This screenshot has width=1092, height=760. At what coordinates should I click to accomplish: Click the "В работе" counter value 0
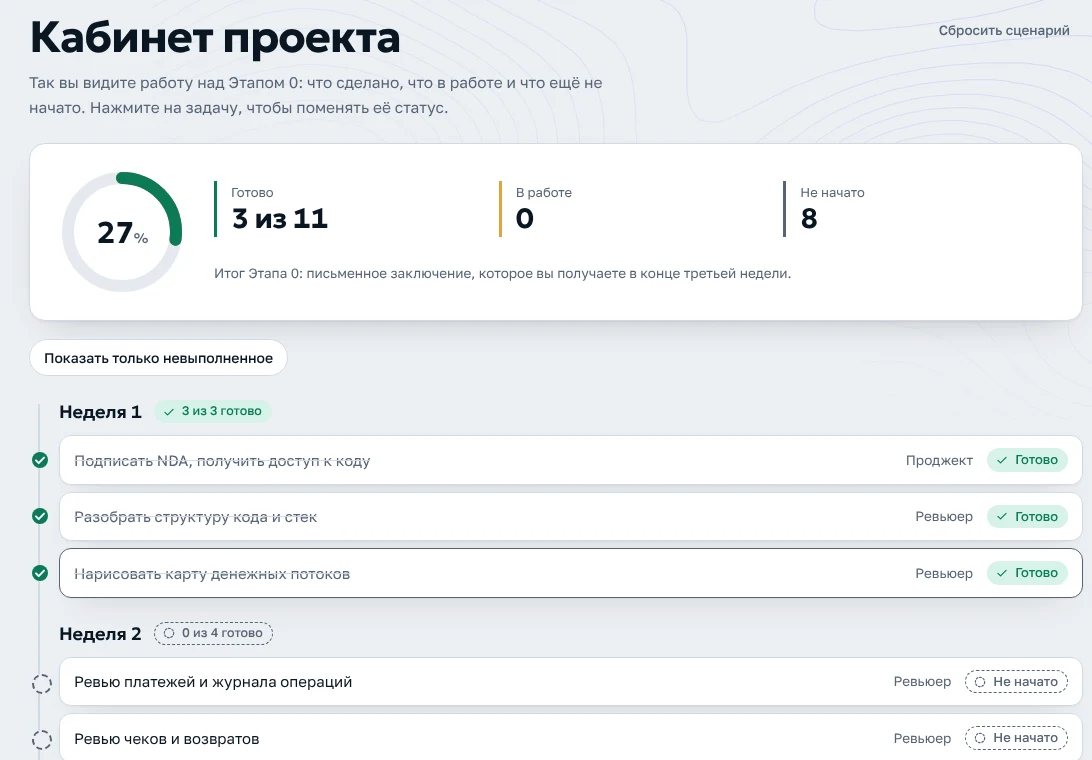(524, 219)
